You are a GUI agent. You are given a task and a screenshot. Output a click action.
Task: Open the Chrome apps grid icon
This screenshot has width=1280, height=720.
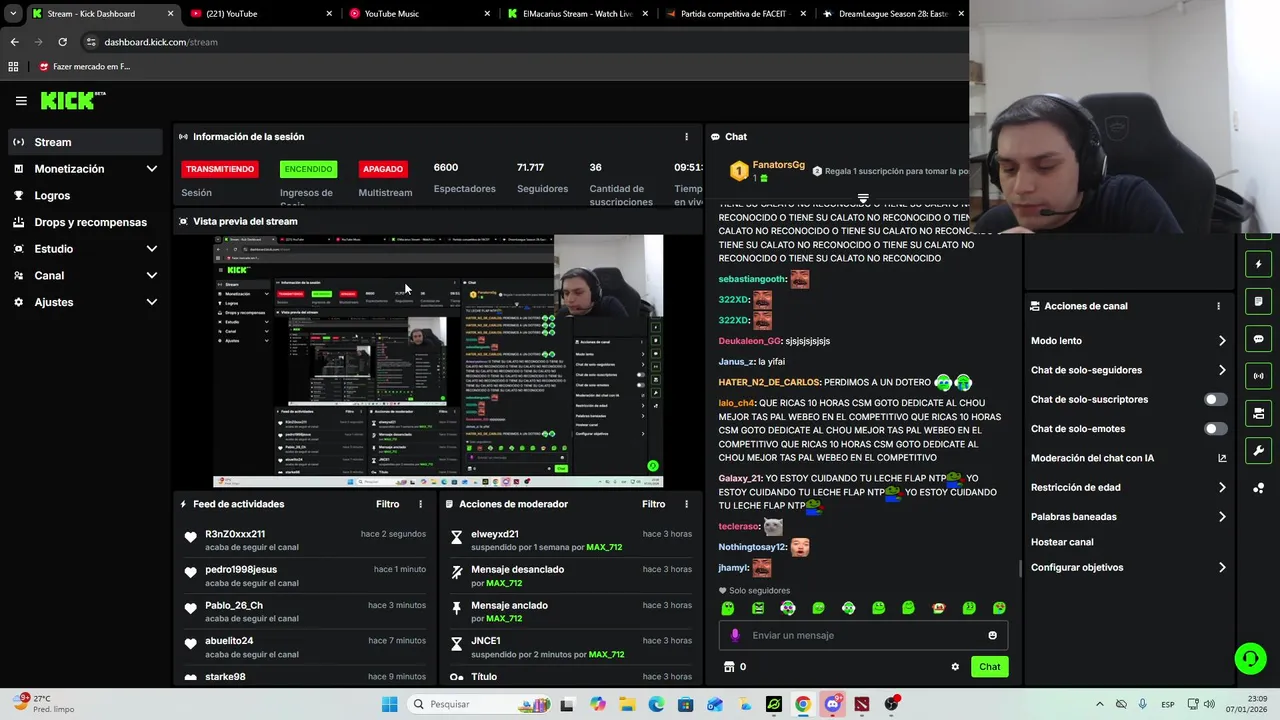(13, 67)
